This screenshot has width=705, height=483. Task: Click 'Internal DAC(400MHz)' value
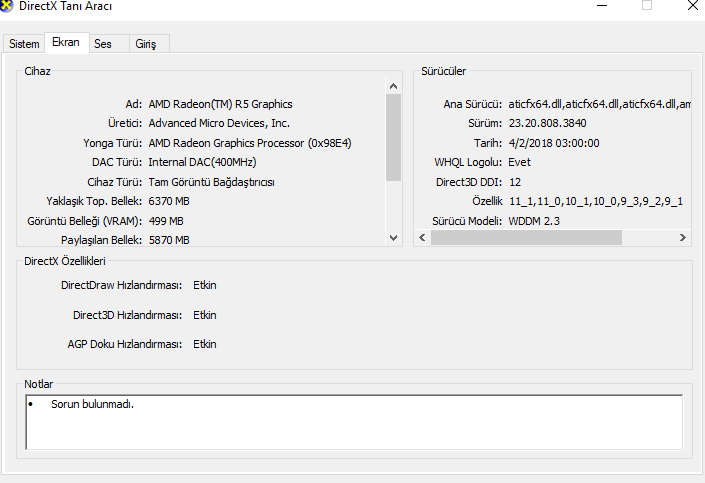click(x=202, y=162)
